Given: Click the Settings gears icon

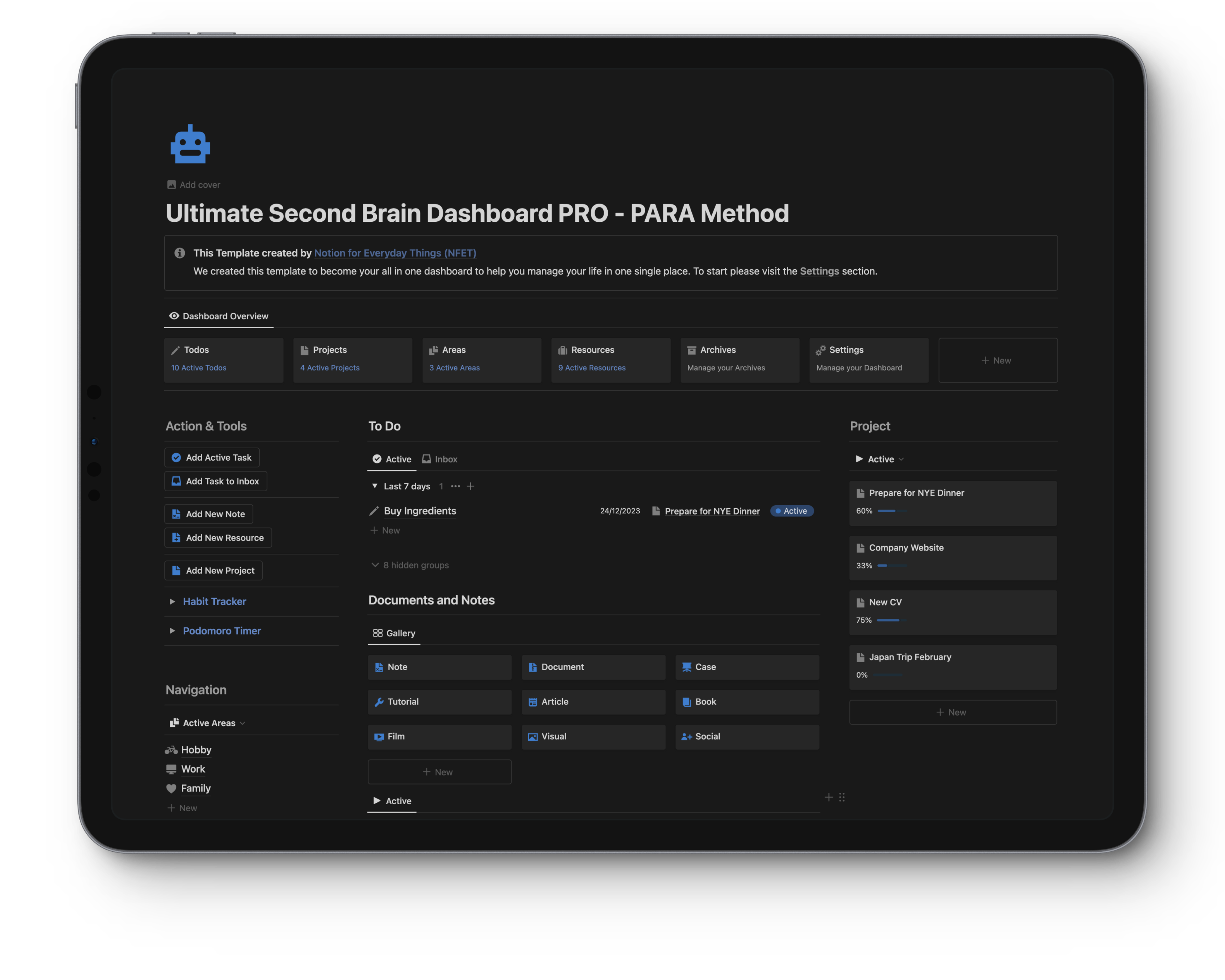Looking at the screenshot, I should point(821,350).
